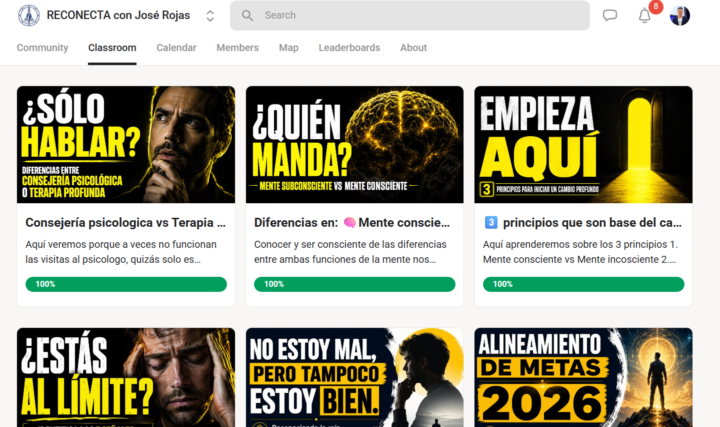Switch to the Map tab
This screenshot has width=720, height=427.
tap(288, 48)
